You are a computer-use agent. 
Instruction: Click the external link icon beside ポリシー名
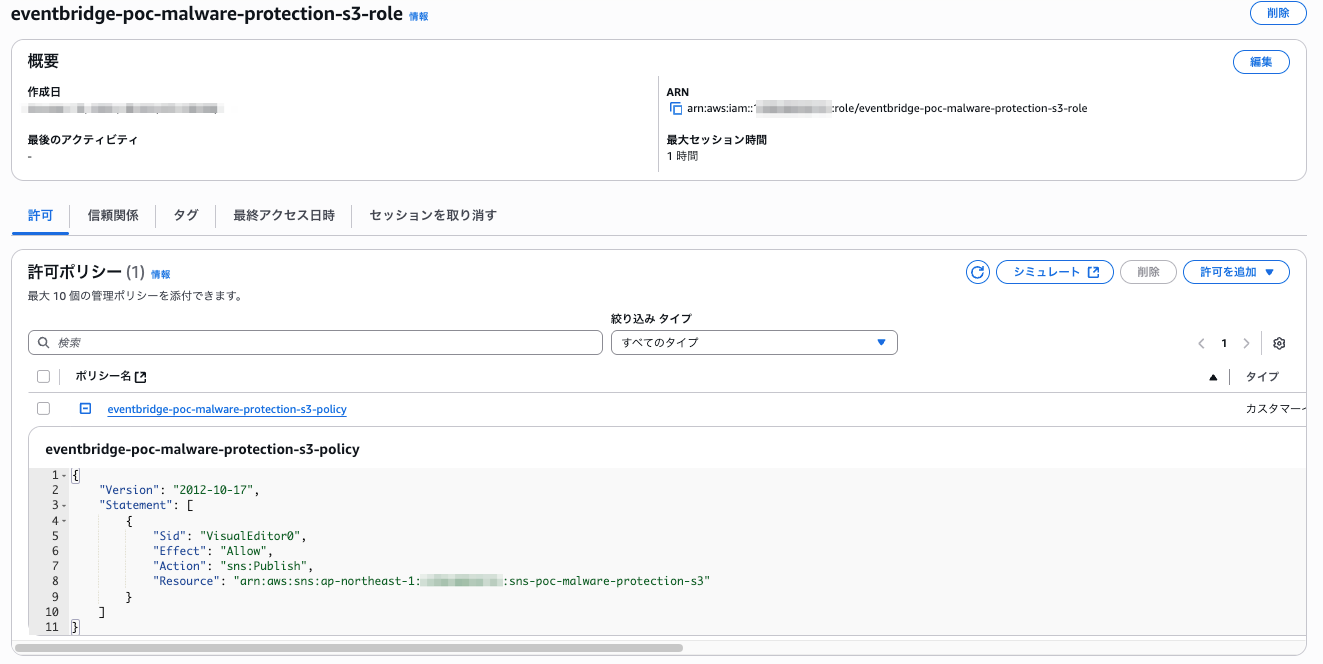click(141, 377)
